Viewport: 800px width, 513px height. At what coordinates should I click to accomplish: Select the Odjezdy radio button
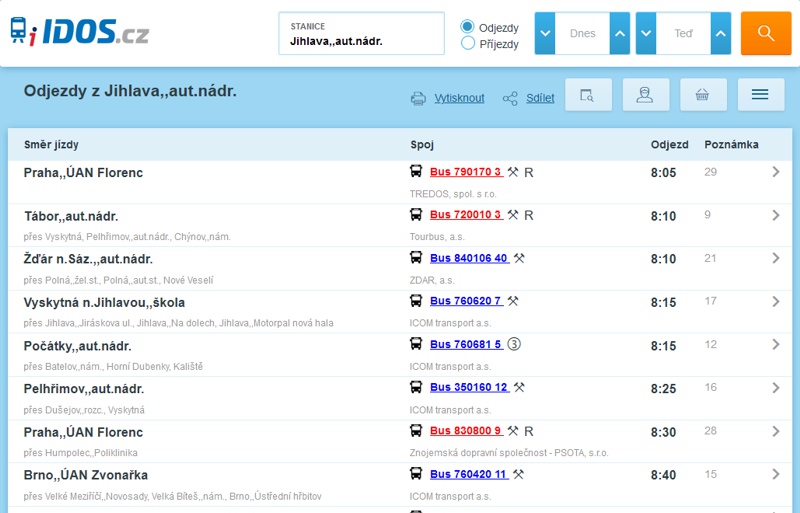(467, 26)
